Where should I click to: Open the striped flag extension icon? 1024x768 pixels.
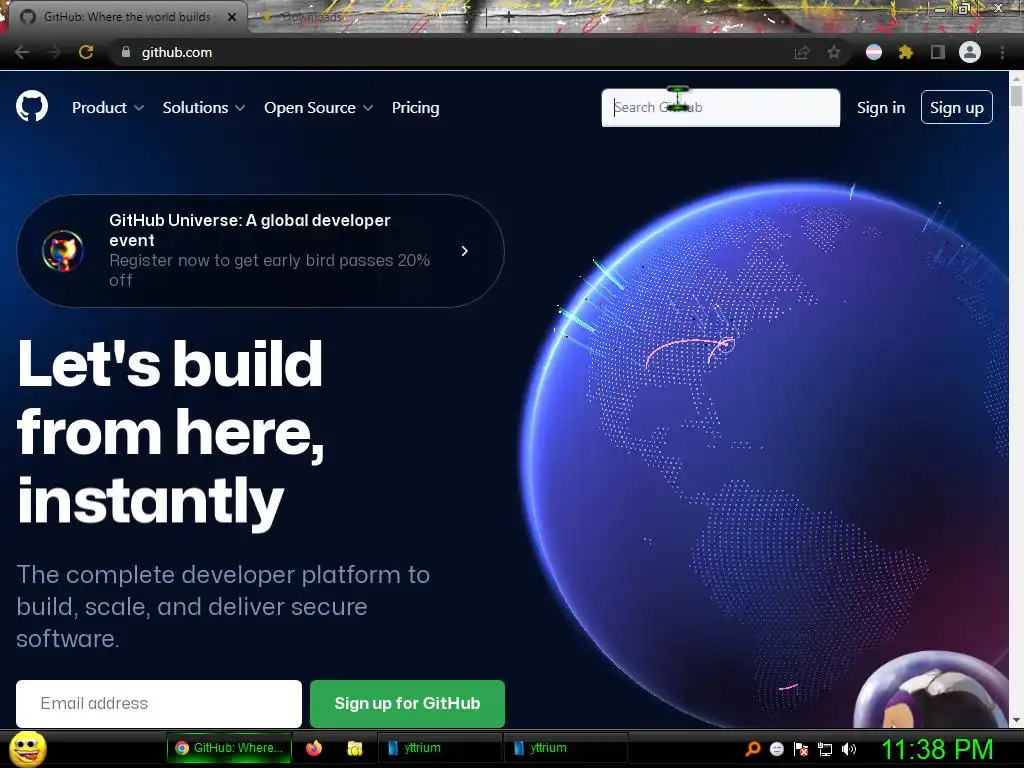click(x=874, y=52)
